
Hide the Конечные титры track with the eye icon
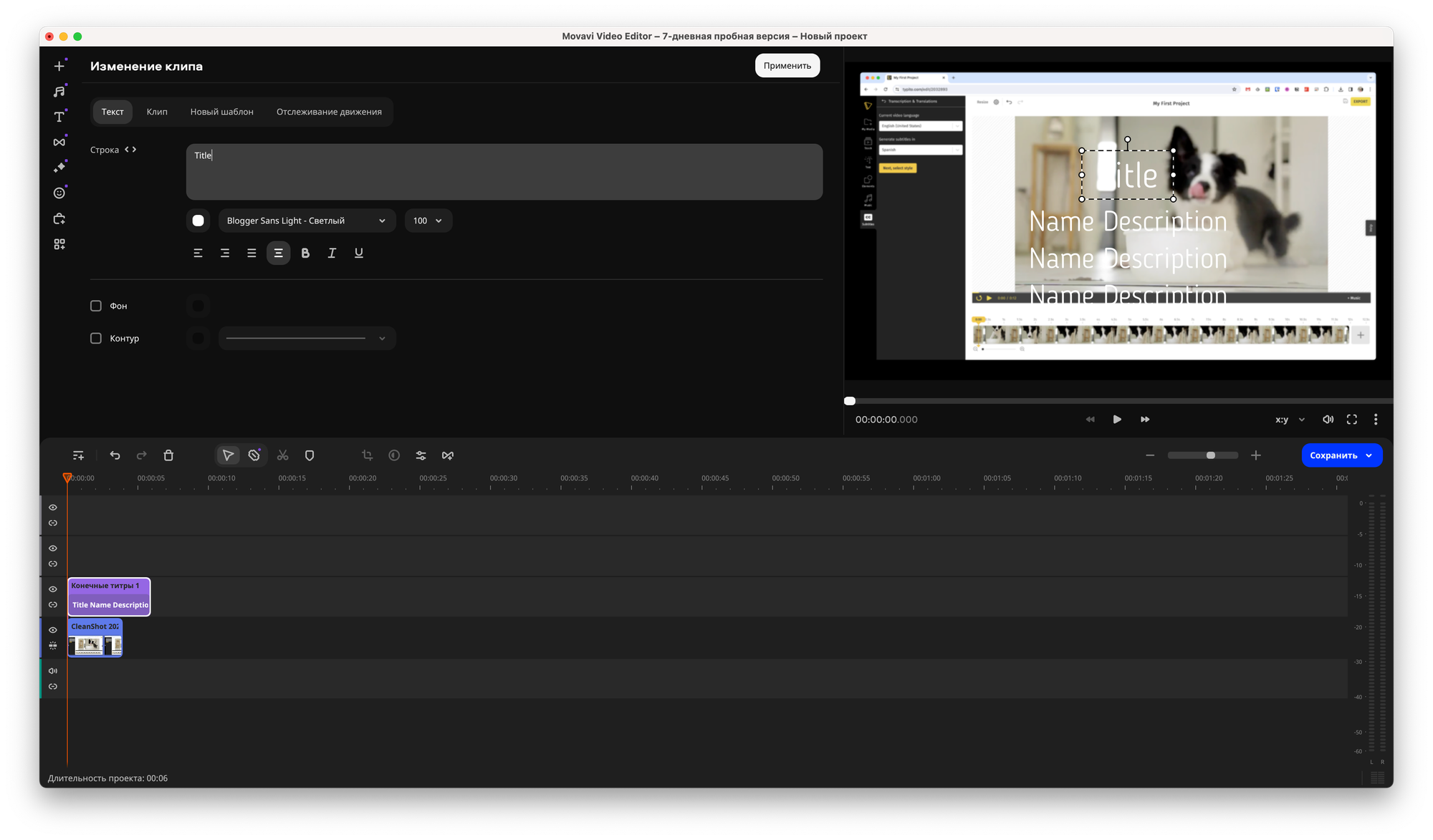coord(53,589)
